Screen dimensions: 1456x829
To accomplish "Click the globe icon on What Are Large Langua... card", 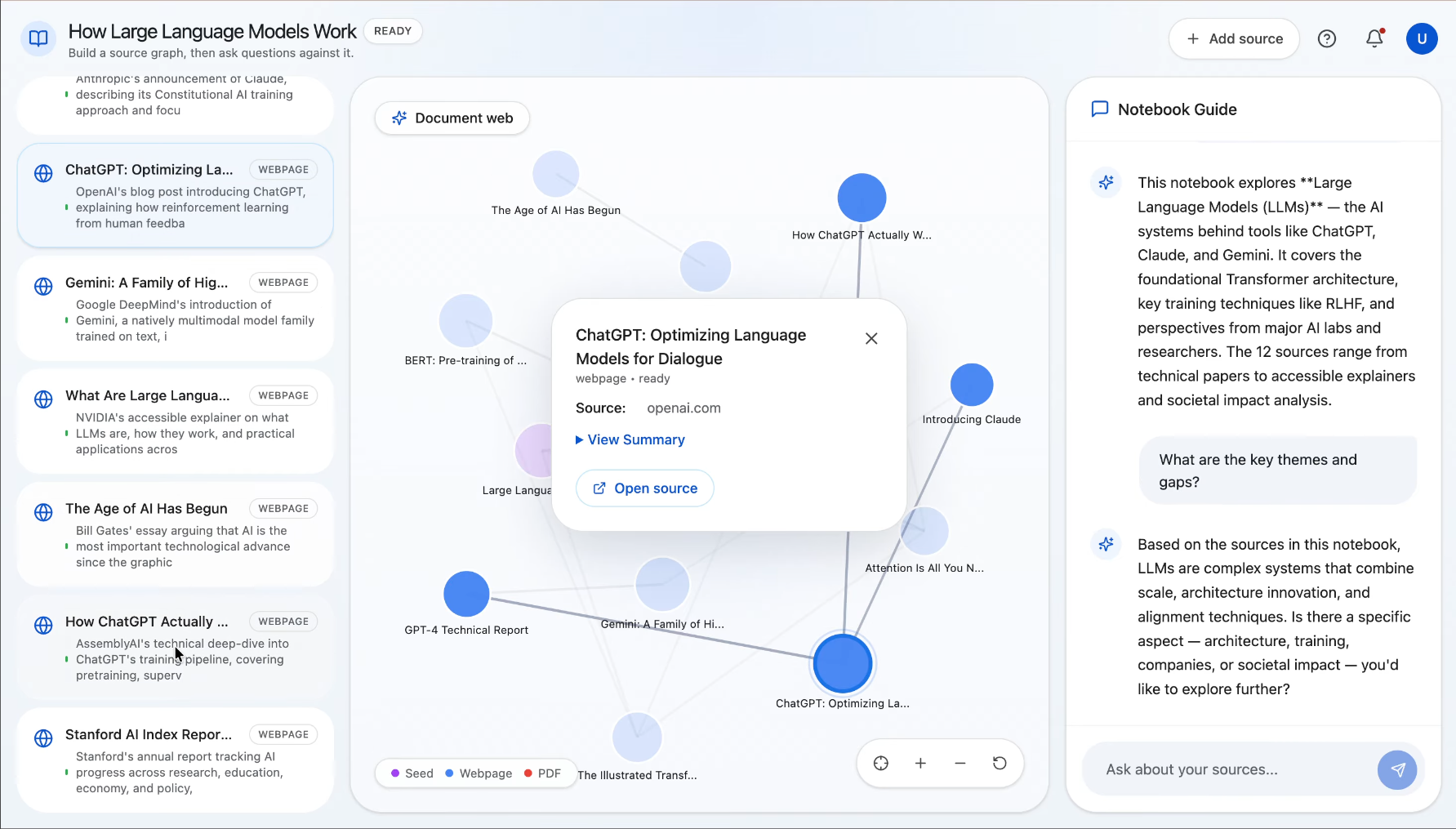I will tap(43, 399).
